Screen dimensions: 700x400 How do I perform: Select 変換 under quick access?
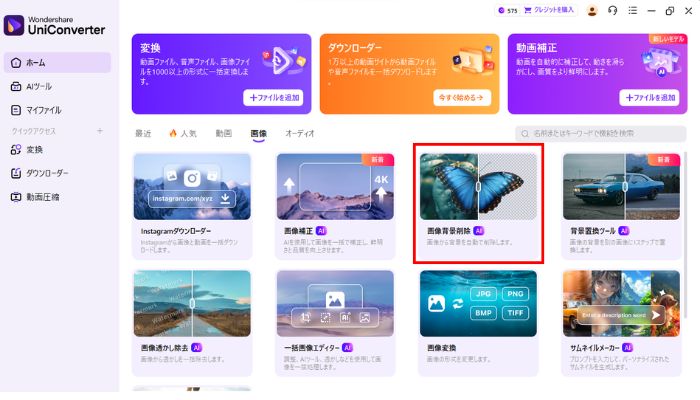pyautogui.click(x=57, y=150)
